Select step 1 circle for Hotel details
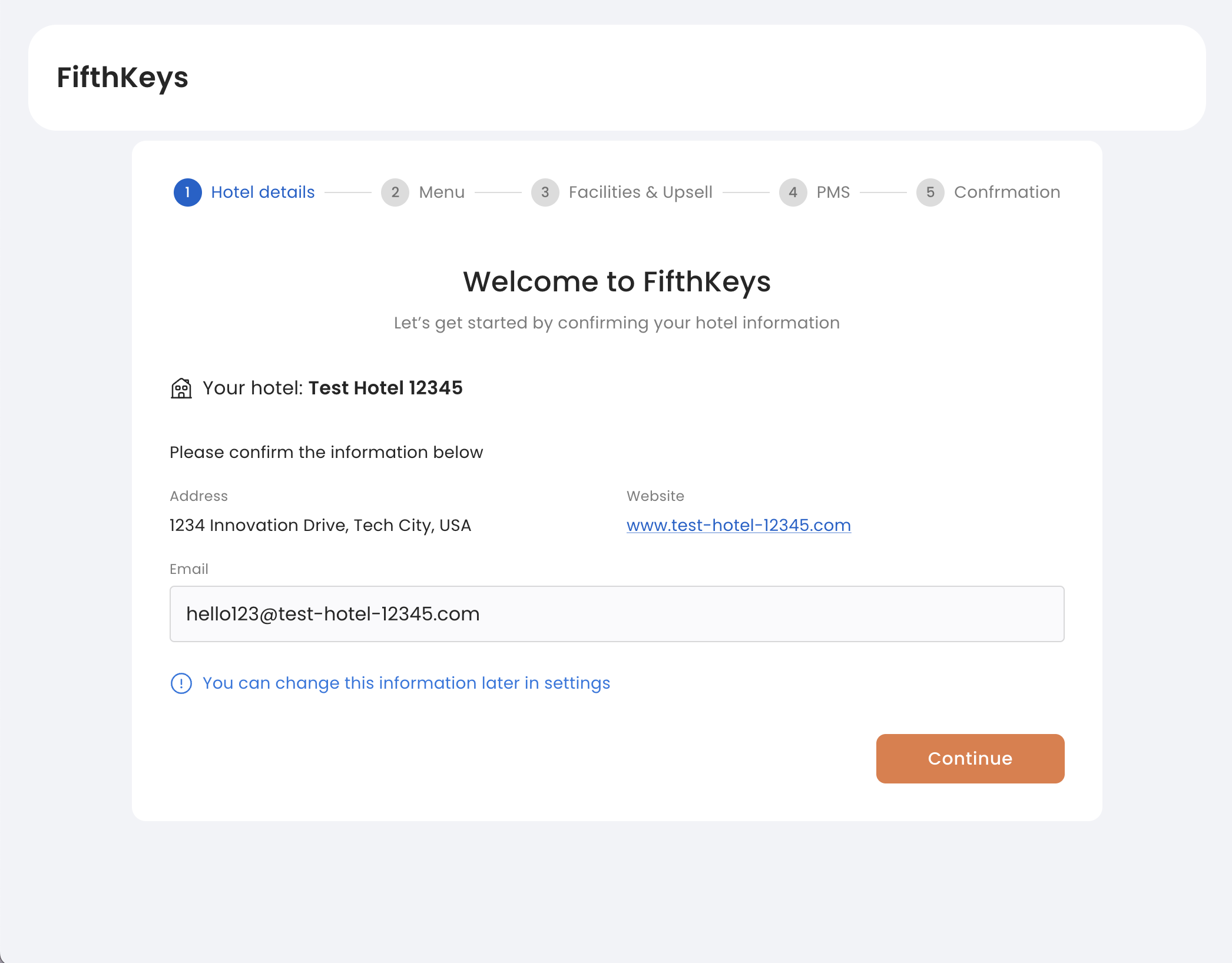1232x963 pixels. (x=188, y=192)
